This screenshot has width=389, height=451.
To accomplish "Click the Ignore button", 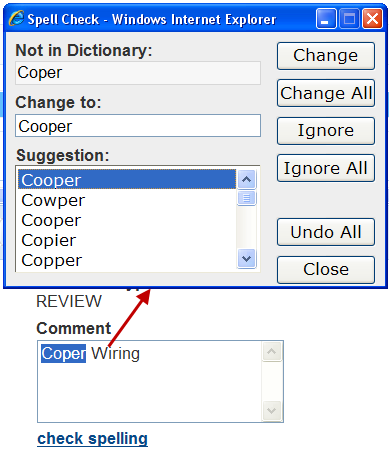I will coord(326,131).
